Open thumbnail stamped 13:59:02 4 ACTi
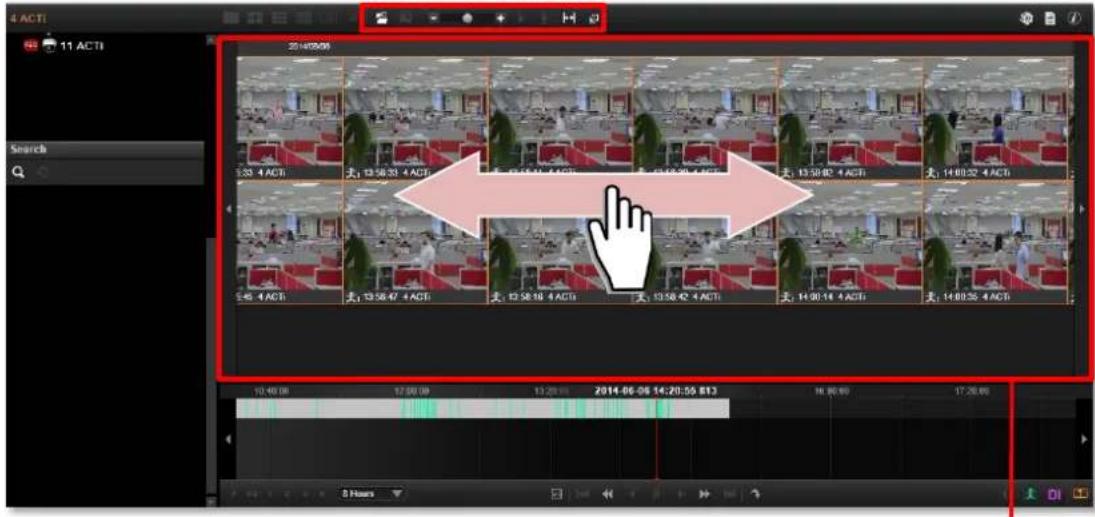The height and width of the screenshot is (517, 1095). (x=850, y=118)
